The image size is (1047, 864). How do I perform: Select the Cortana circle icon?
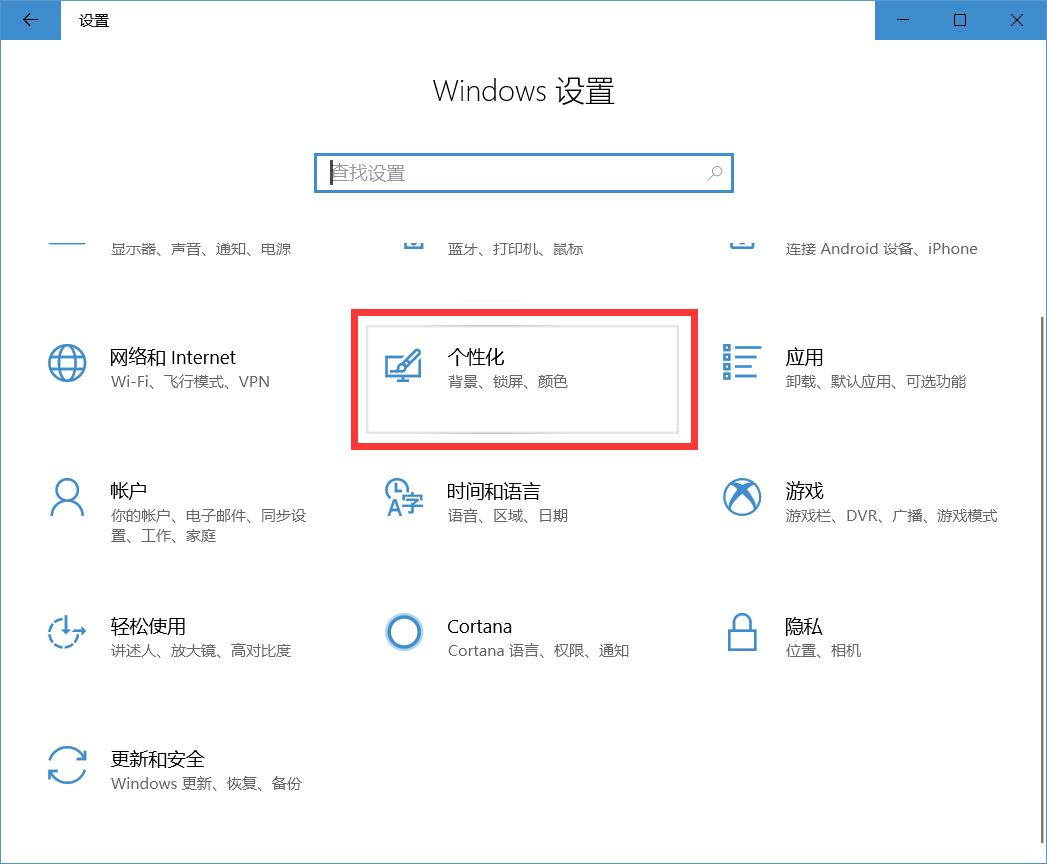coord(404,632)
